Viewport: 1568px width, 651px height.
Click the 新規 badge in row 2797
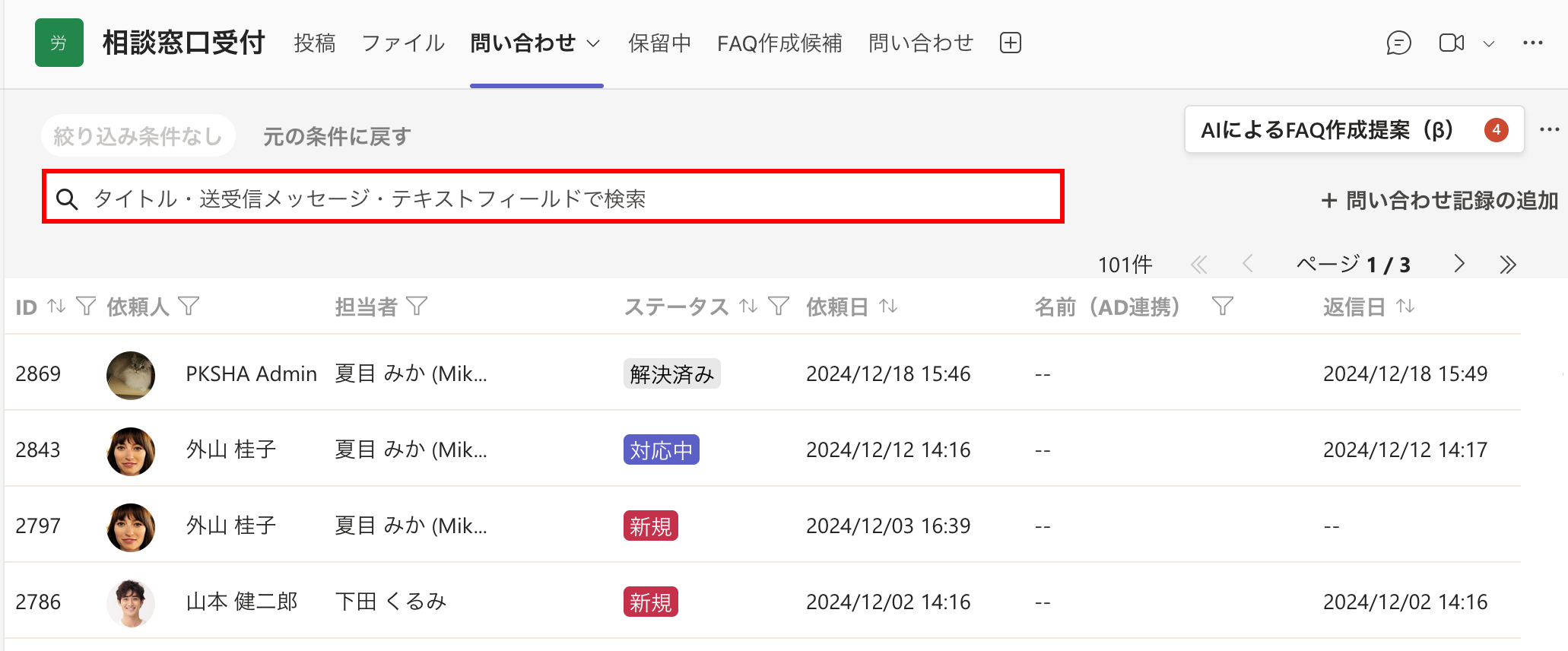click(650, 526)
